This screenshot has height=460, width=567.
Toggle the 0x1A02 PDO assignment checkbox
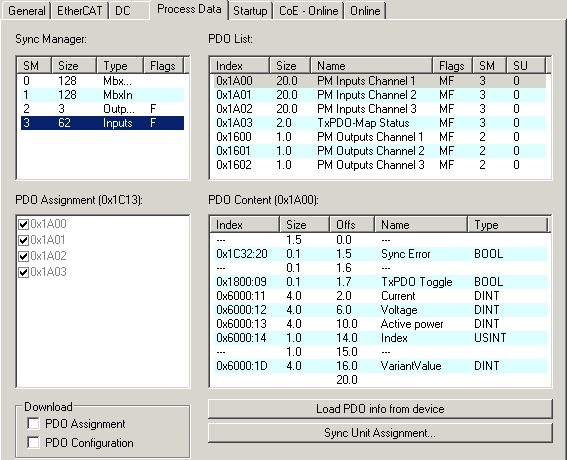point(24,256)
